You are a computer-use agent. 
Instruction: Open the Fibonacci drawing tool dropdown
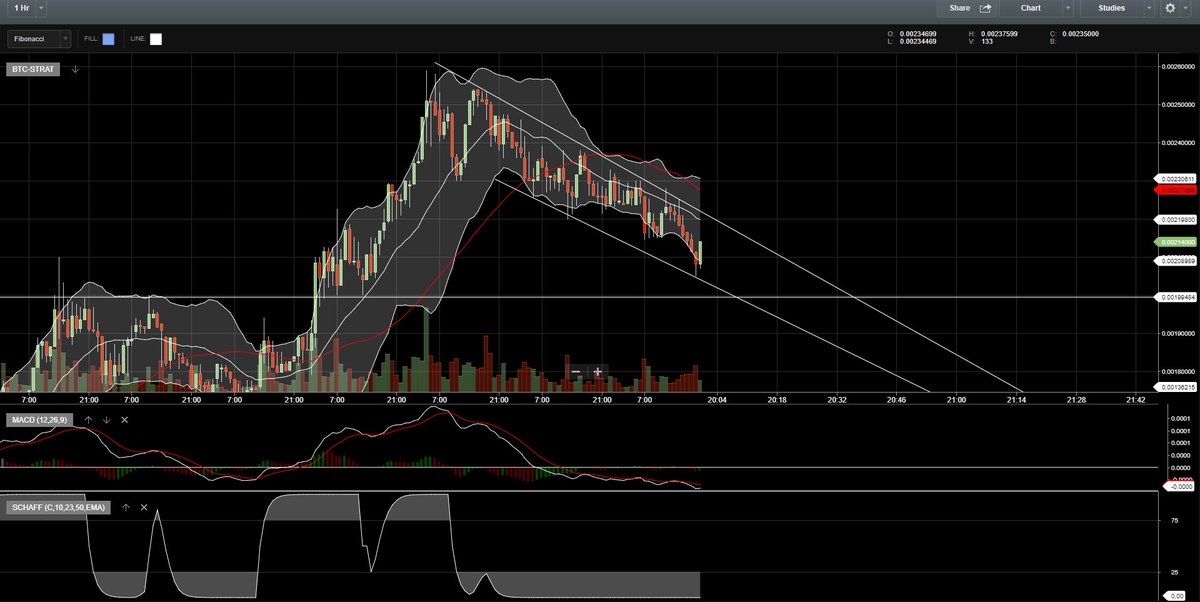39,39
